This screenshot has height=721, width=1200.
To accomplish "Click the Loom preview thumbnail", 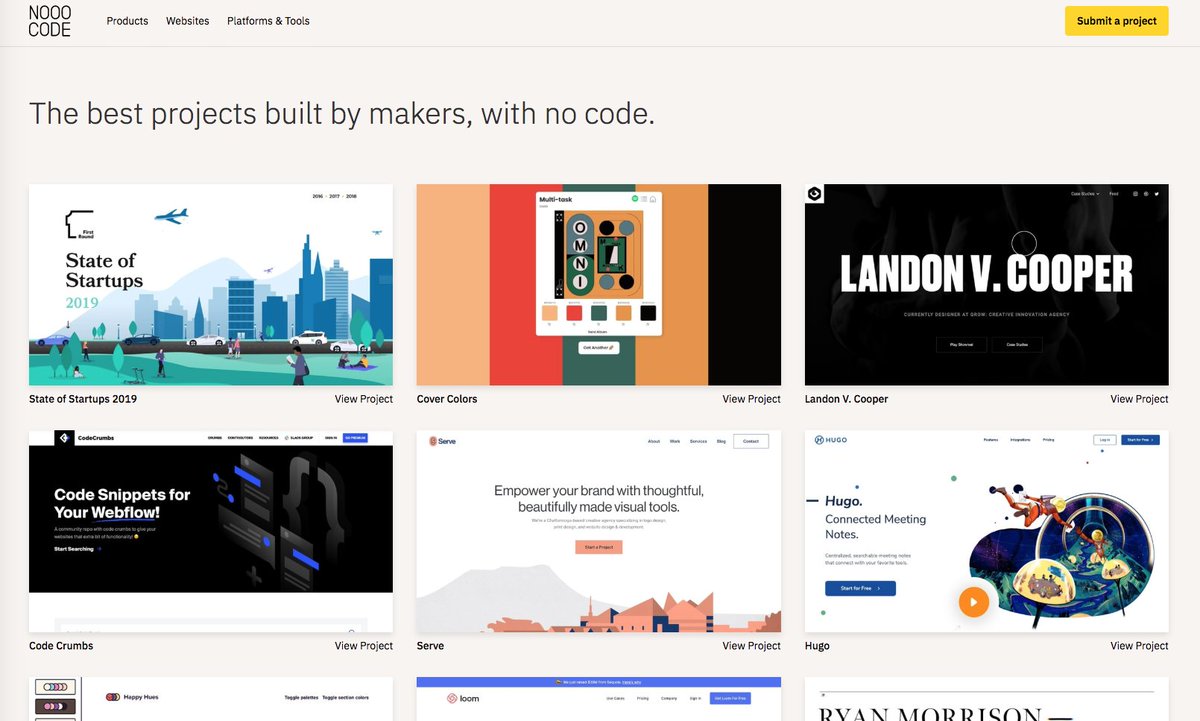I will (599, 699).
